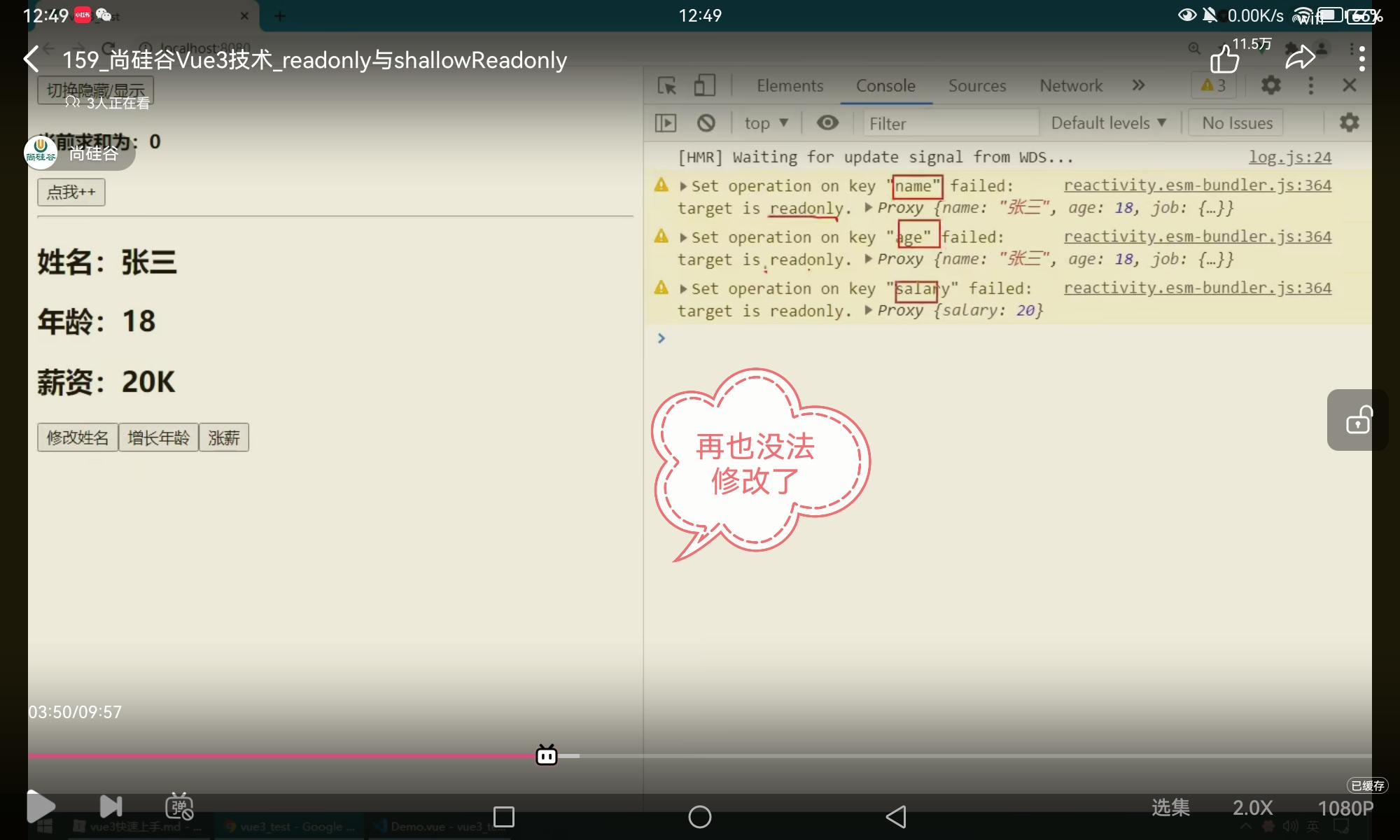
Task: Tap the screen lock icon
Action: tap(1358, 420)
